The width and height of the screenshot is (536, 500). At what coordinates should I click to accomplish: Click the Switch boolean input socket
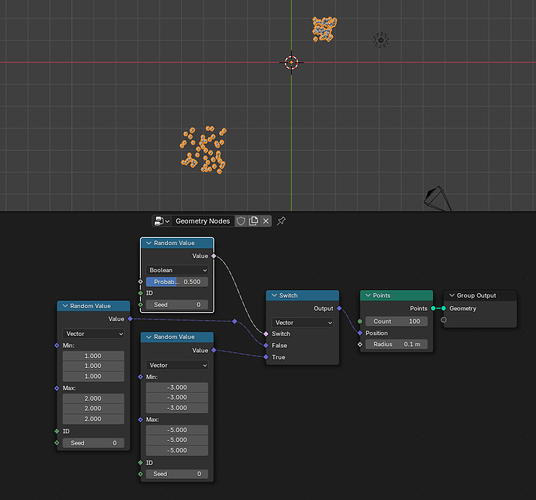click(x=266, y=334)
